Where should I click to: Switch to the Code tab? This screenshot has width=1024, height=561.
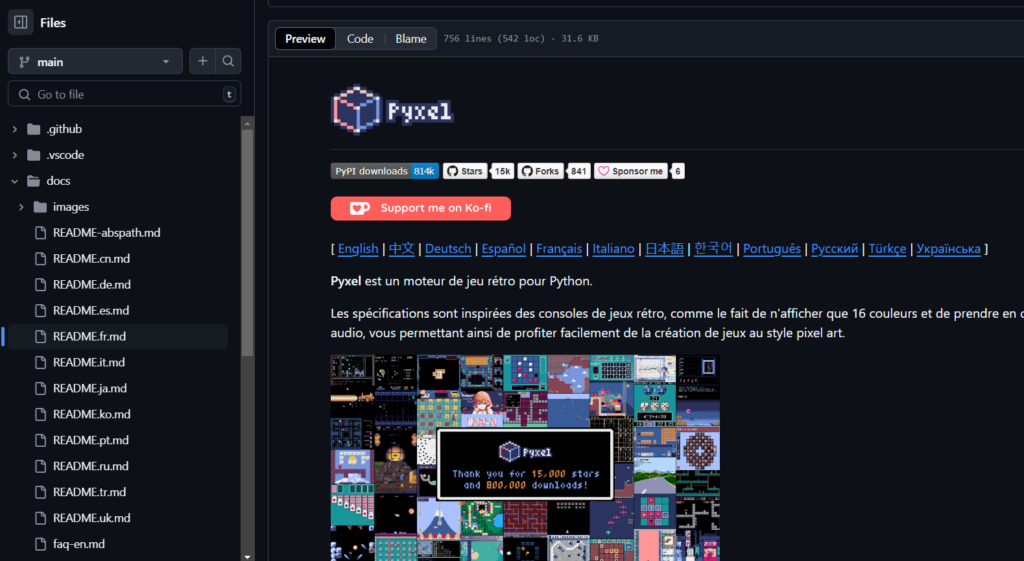coord(360,39)
